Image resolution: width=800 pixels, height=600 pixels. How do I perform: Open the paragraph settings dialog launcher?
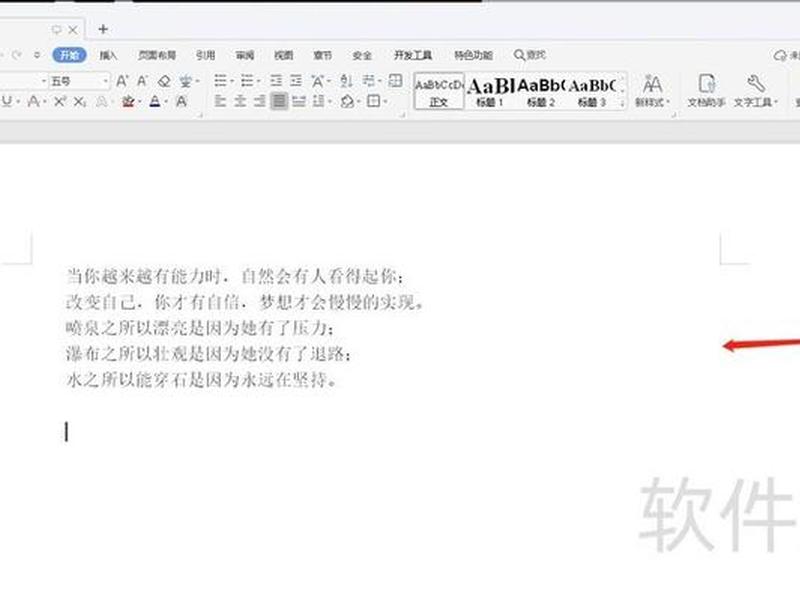(x=403, y=116)
